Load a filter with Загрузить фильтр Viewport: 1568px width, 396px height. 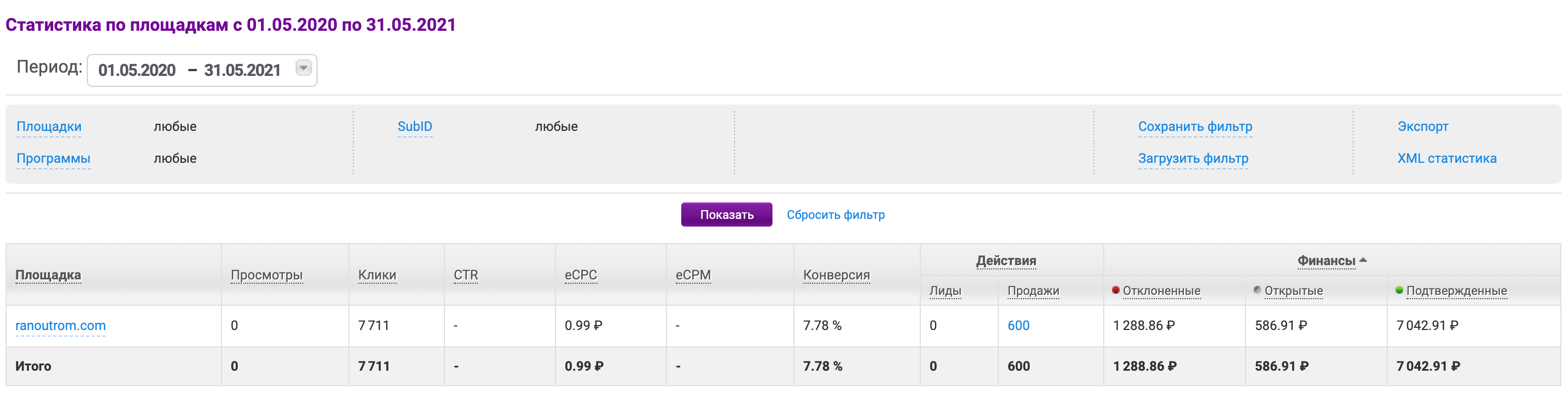pyautogui.click(x=1193, y=158)
